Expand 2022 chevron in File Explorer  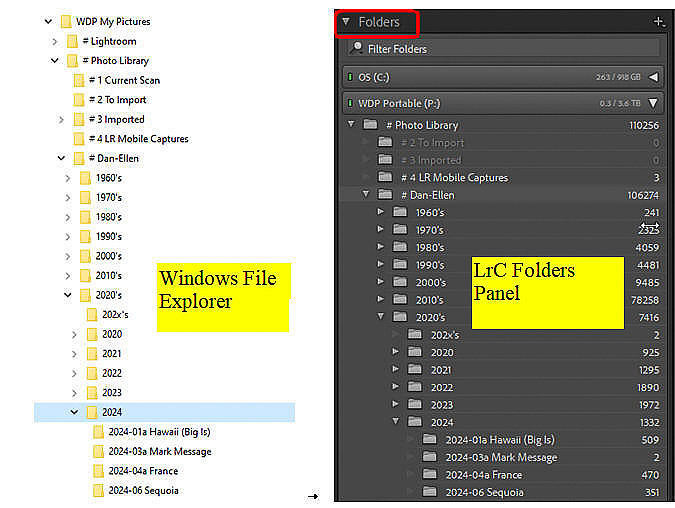click(74, 373)
